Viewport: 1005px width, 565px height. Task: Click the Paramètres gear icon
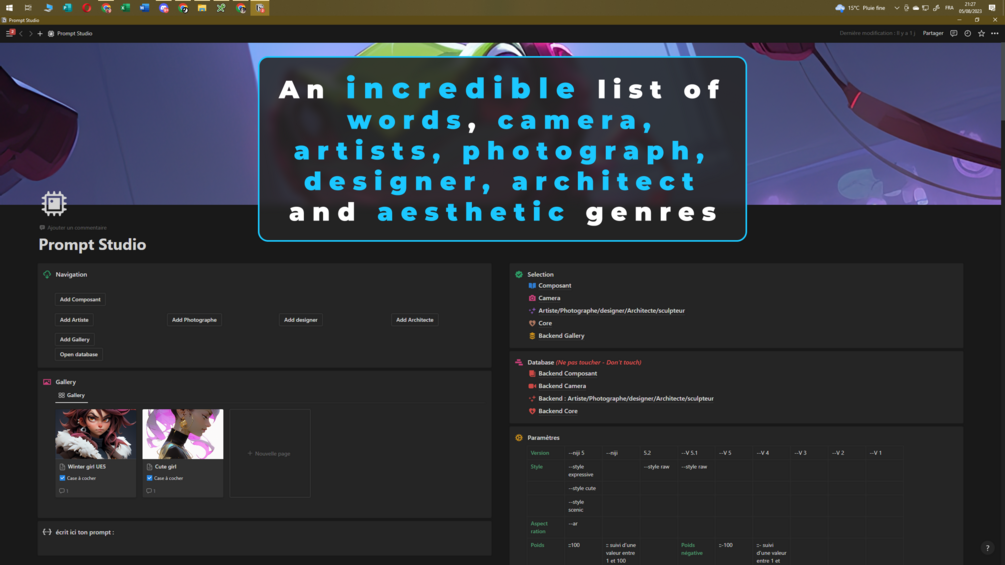pyautogui.click(x=519, y=438)
